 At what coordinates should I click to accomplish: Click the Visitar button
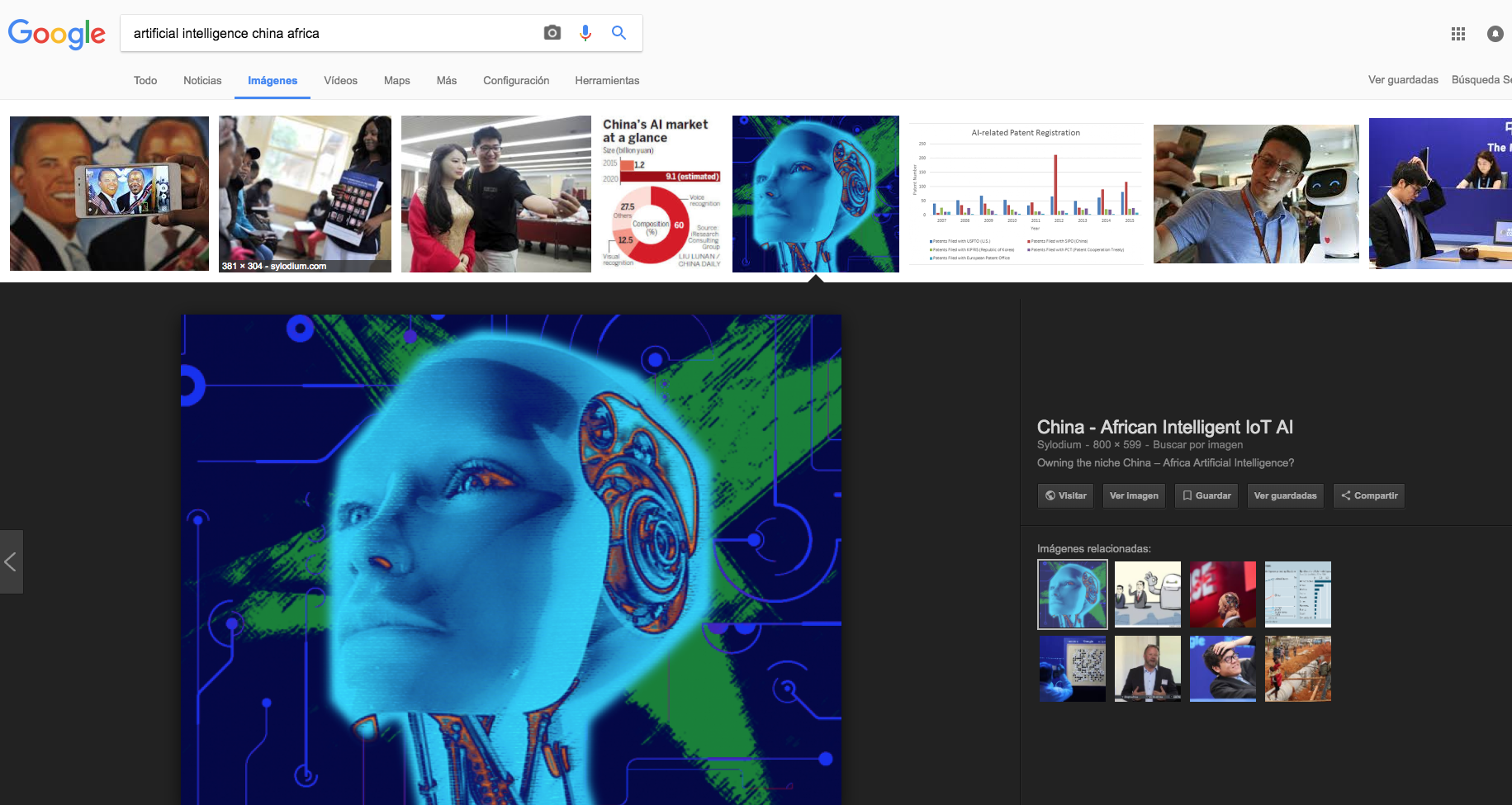tap(1066, 495)
